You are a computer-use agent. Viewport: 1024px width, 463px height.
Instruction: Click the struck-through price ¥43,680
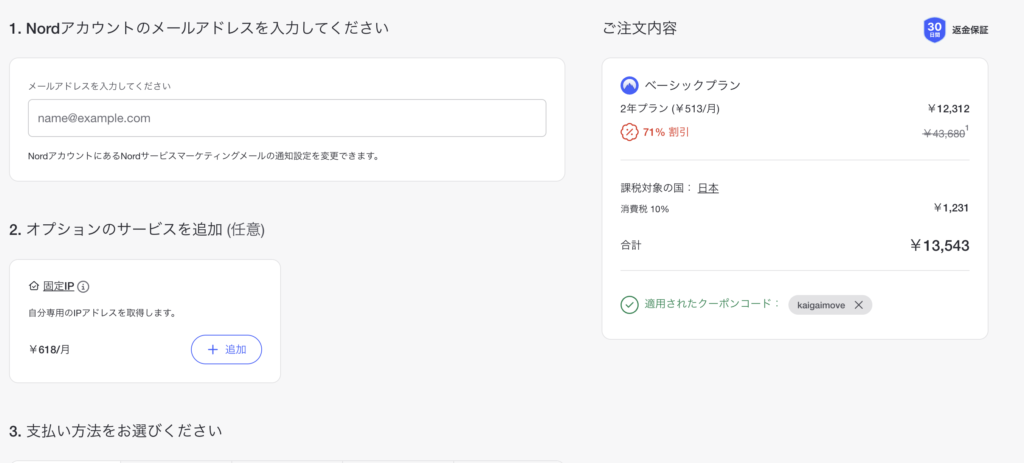tap(944, 133)
